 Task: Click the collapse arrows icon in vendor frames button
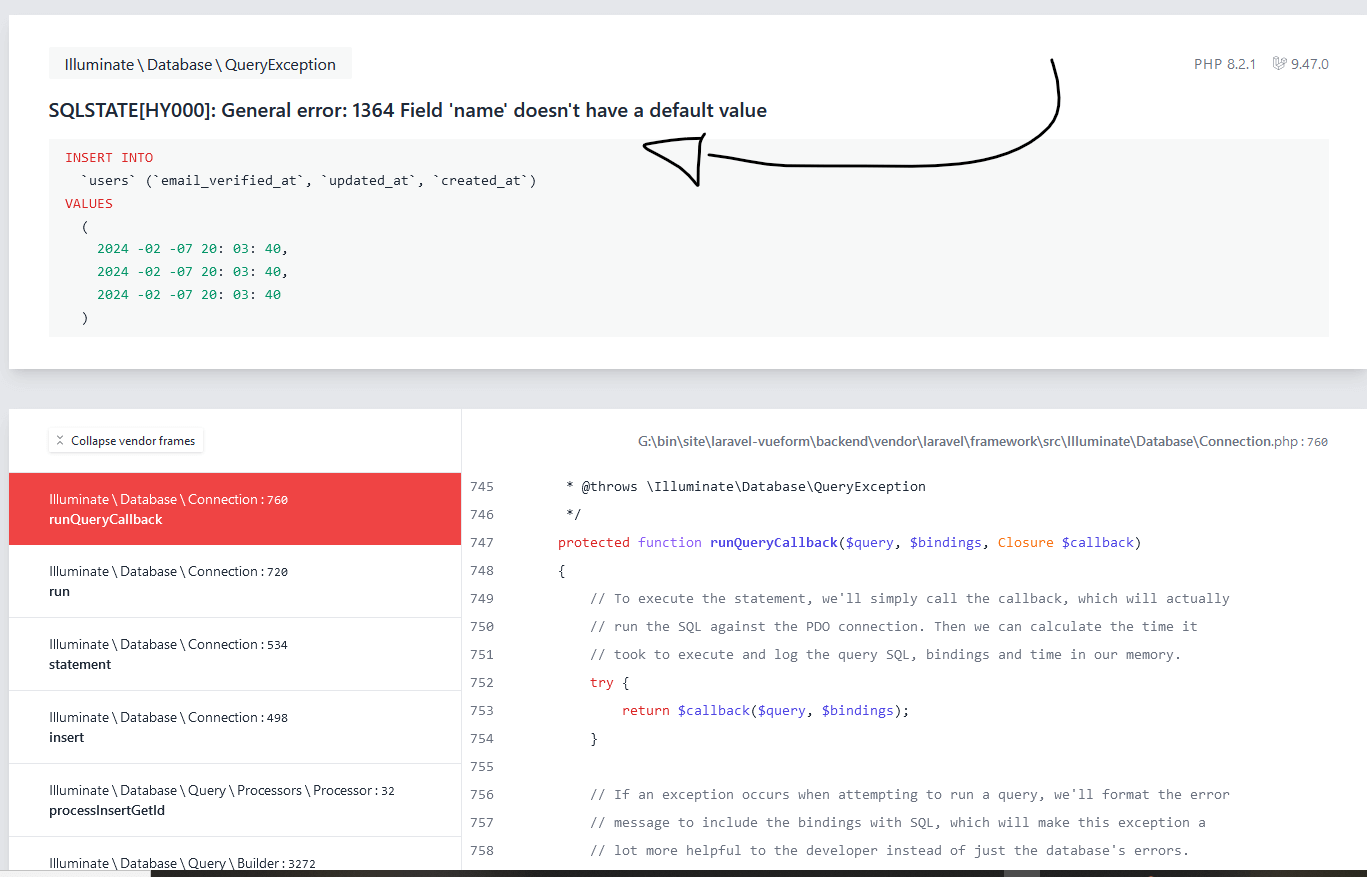[x=60, y=441]
